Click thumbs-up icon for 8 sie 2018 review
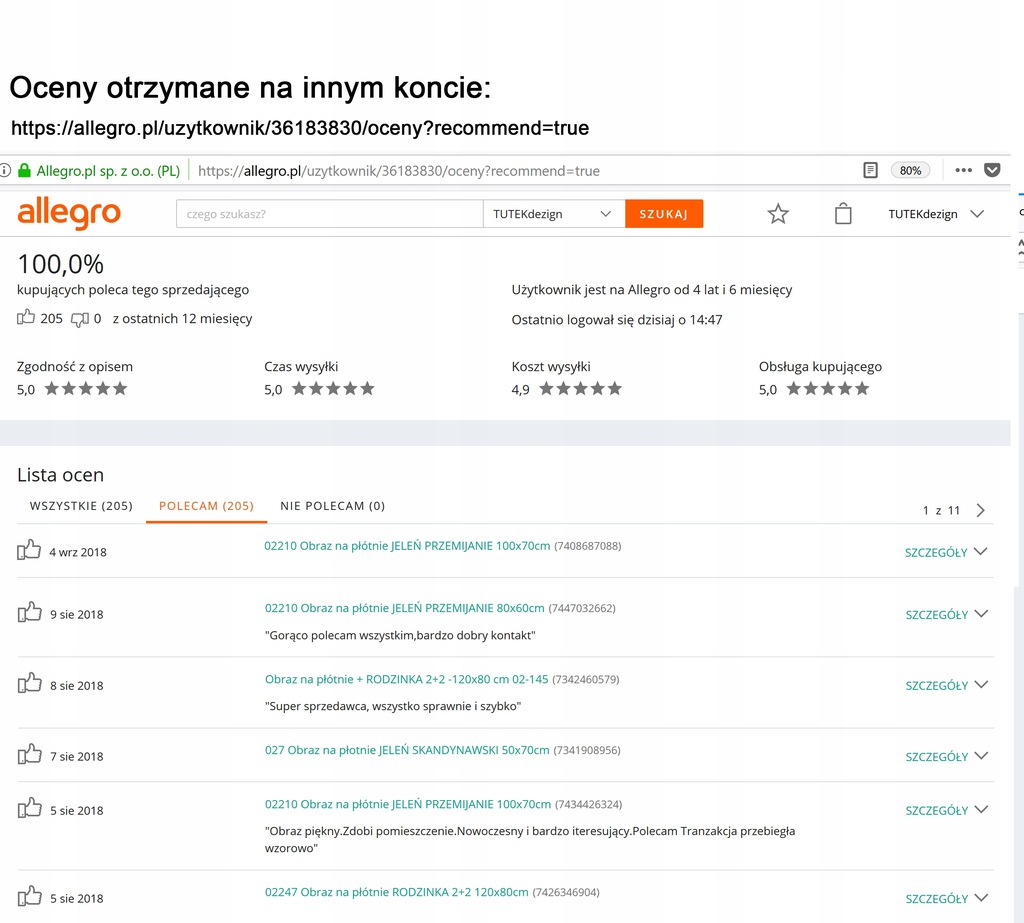 coord(29,683)
